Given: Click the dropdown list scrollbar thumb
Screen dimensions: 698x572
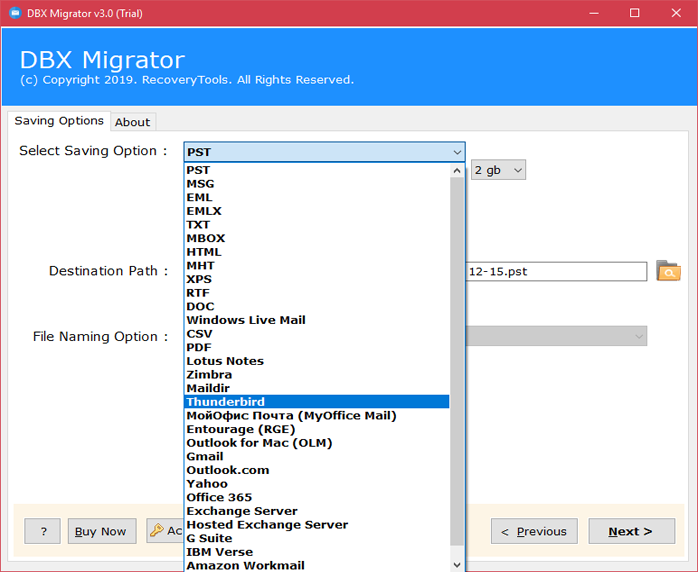Looking at the screenshot, I should [457, 361].
